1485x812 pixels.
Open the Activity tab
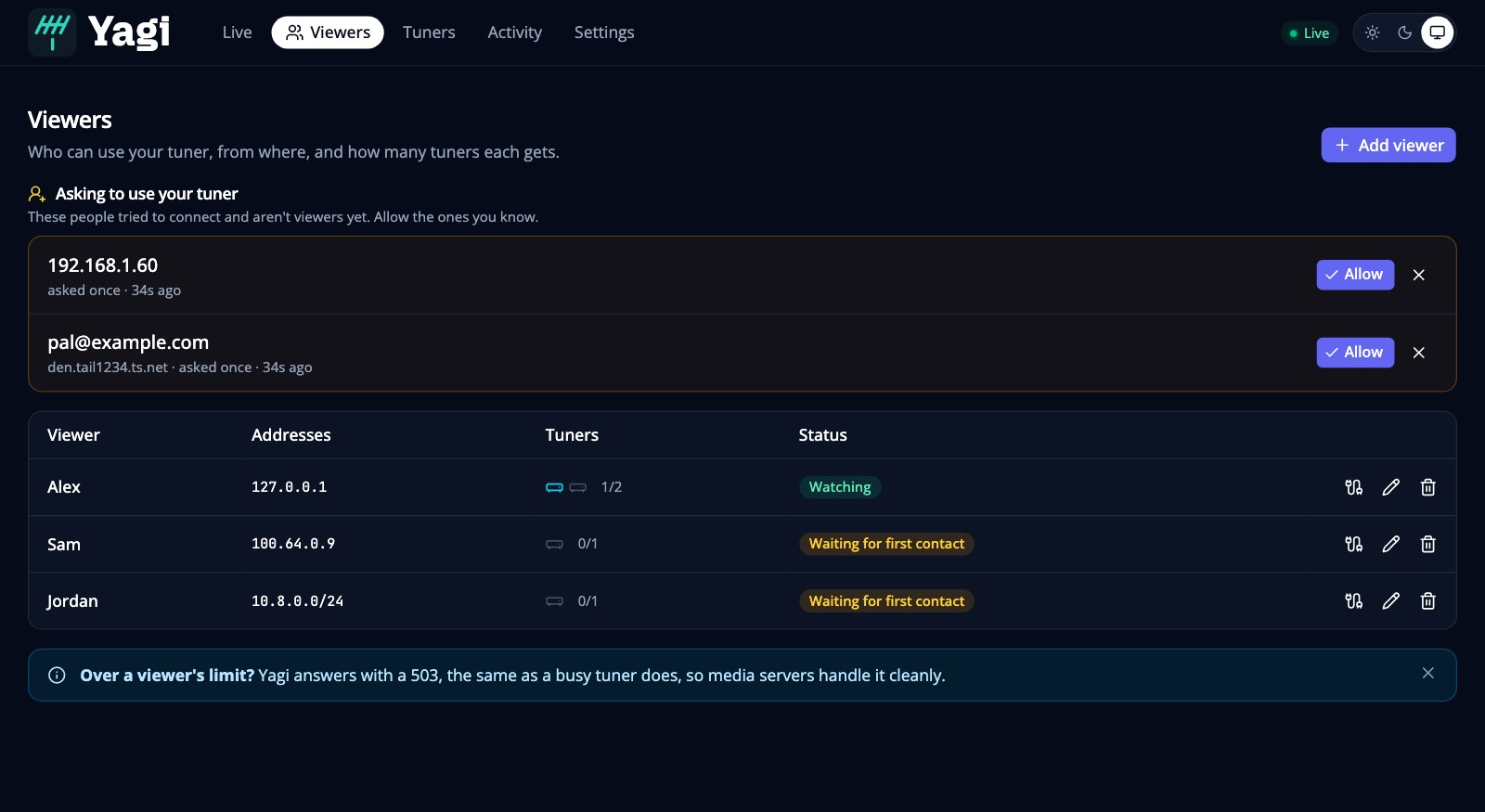pyautogui.click(x=515, y=32)
